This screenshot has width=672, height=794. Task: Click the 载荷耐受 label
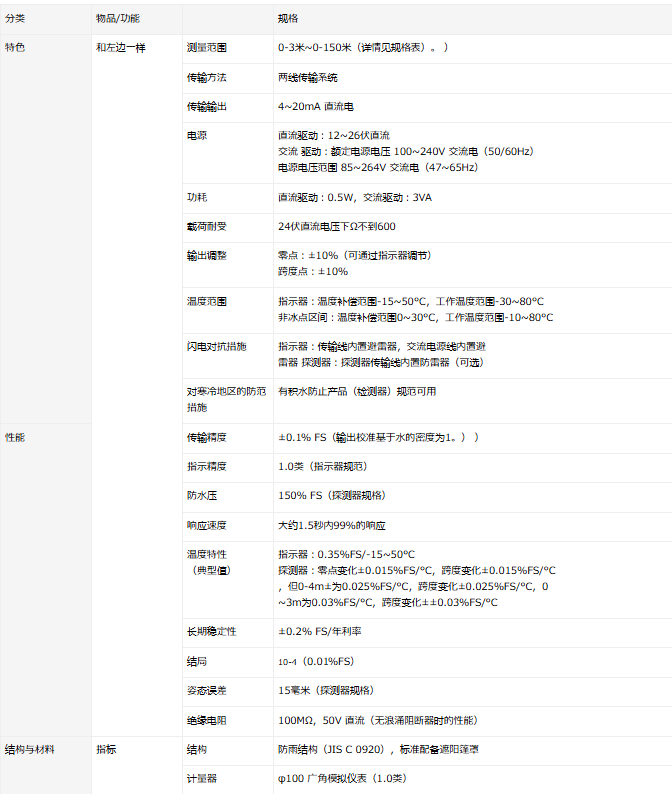click(x=207, y=226)
